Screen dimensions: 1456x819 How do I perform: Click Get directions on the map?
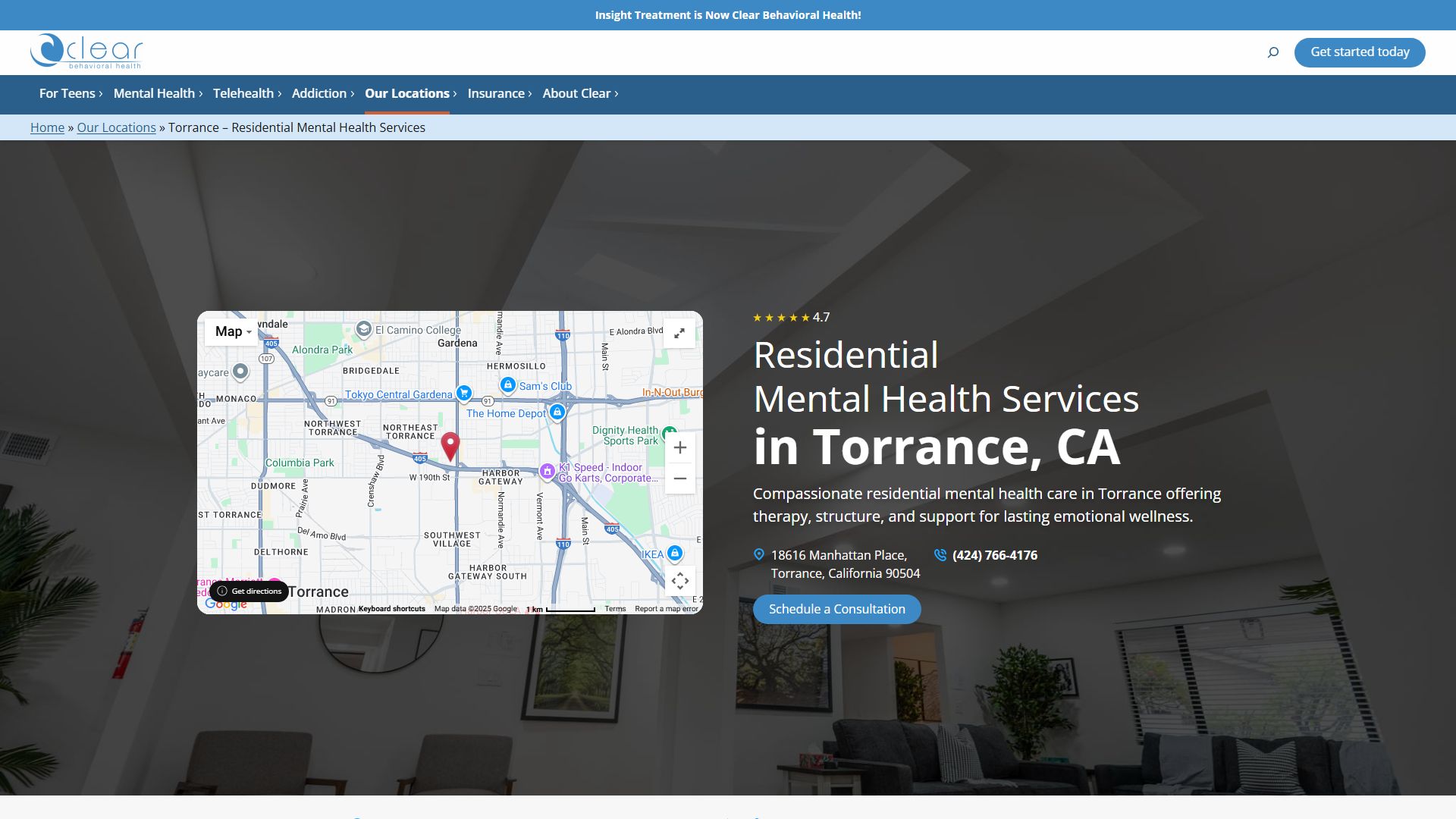pos(249,591)
